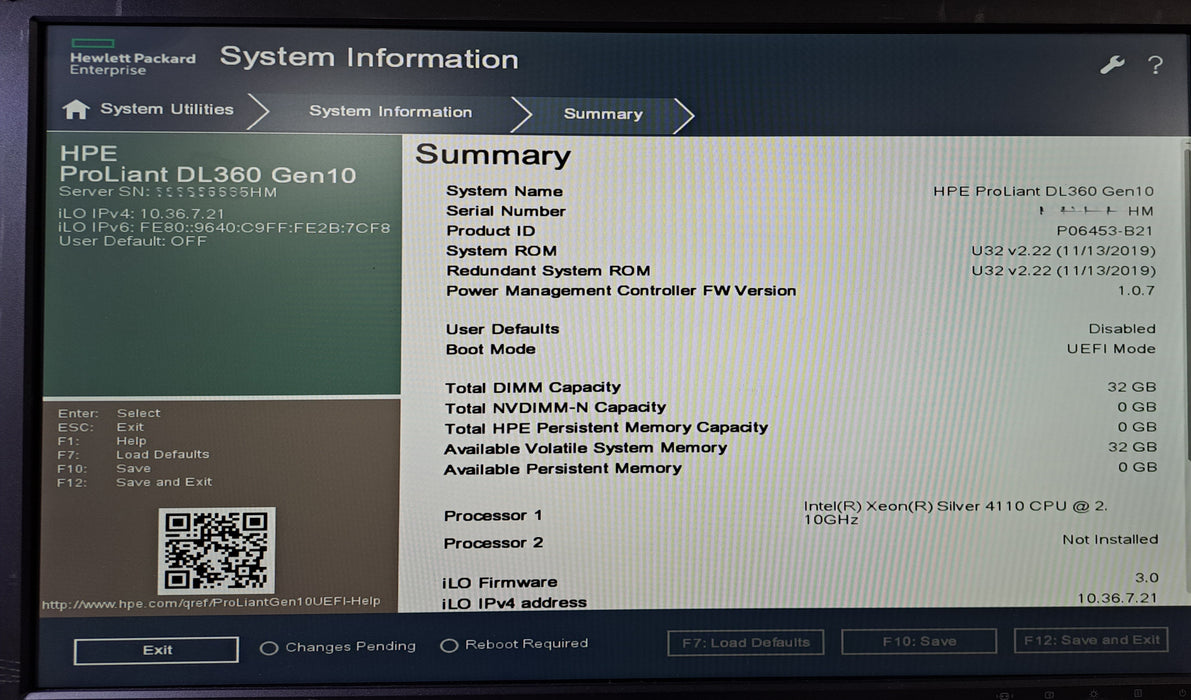Click the Summary heading
The image size is (1191, 700).
click(x=493, y=155)
